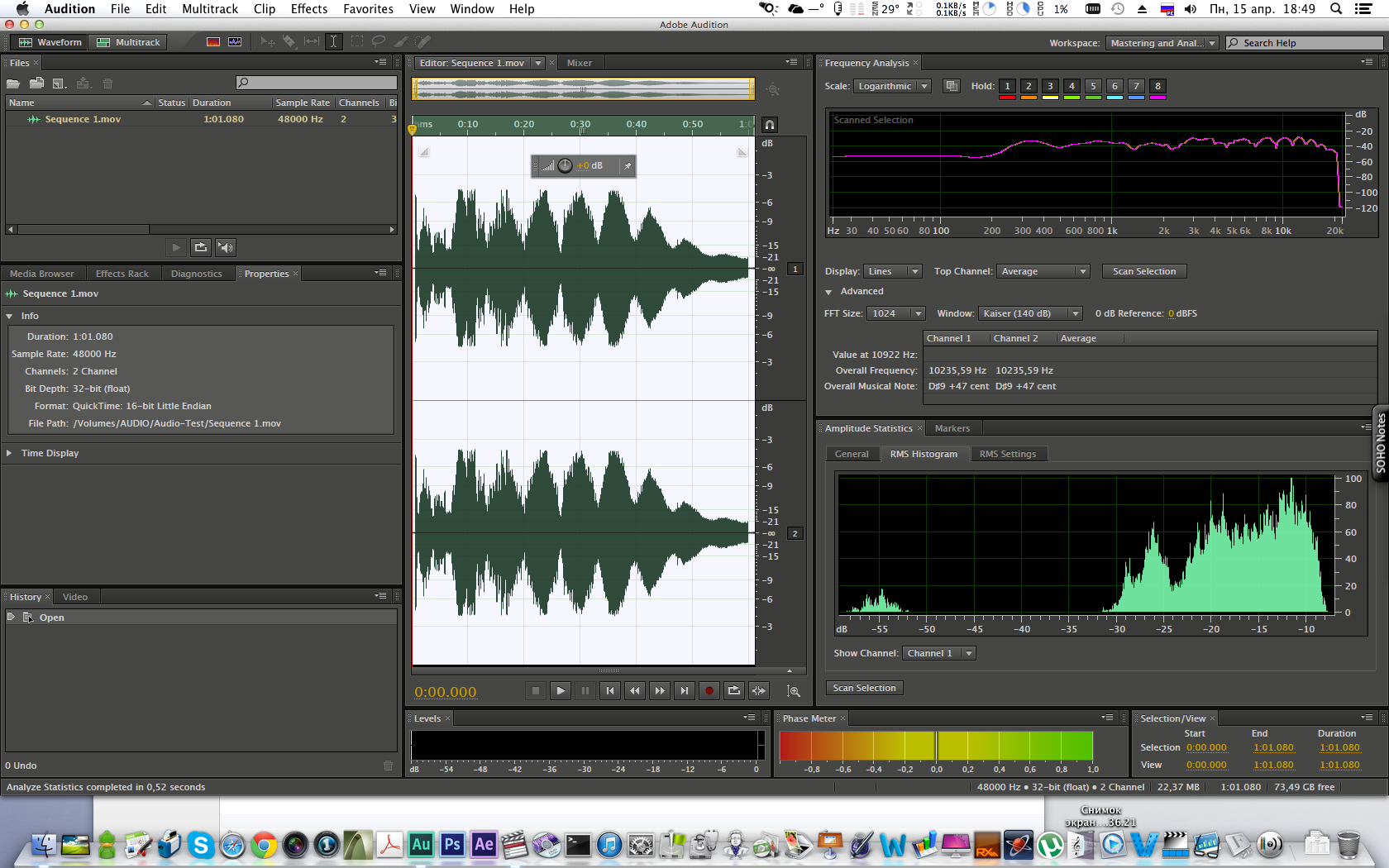Open the FFT Size dropdown
Screen dimensions: 1389x868
point(895,313)
